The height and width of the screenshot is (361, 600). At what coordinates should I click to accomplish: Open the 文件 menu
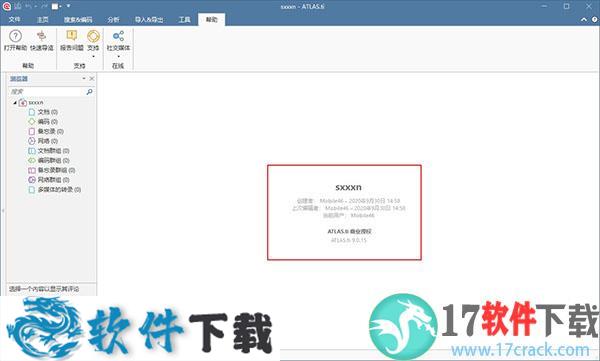14,20
